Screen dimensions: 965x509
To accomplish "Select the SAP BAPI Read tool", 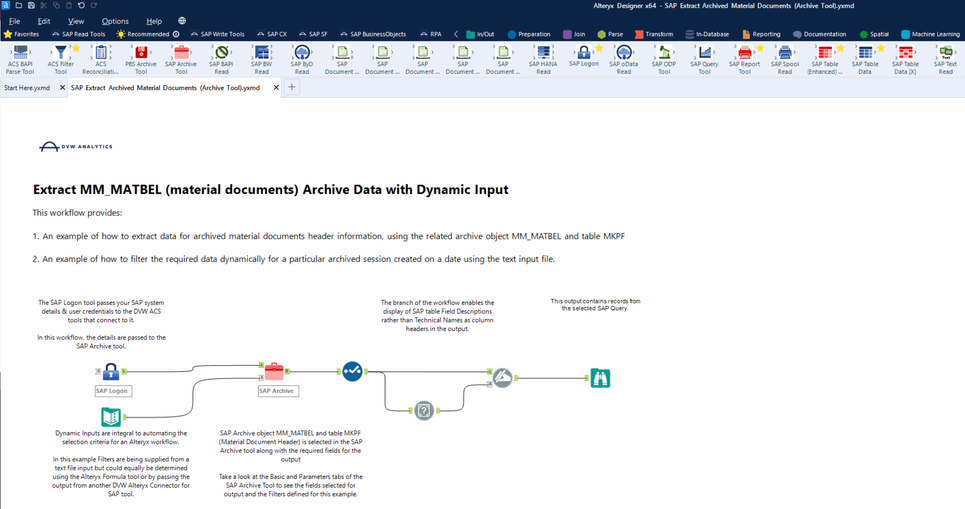I will click(x=222, y=59).
